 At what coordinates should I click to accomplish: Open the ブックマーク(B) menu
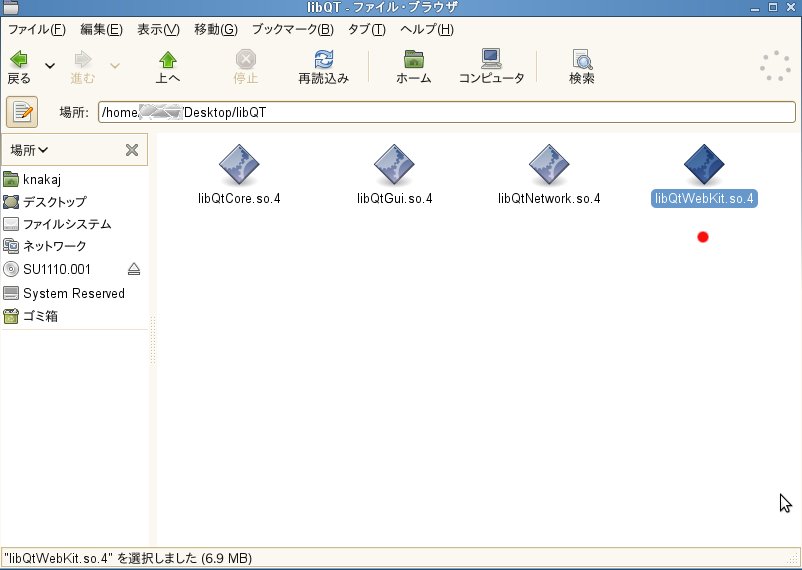293,30
